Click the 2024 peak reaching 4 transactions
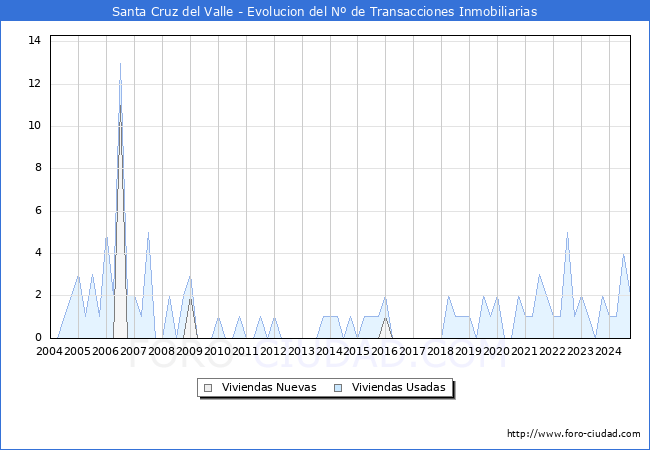Image resolution: width=650 pixels, height=450 pixels. pos(624,254)
